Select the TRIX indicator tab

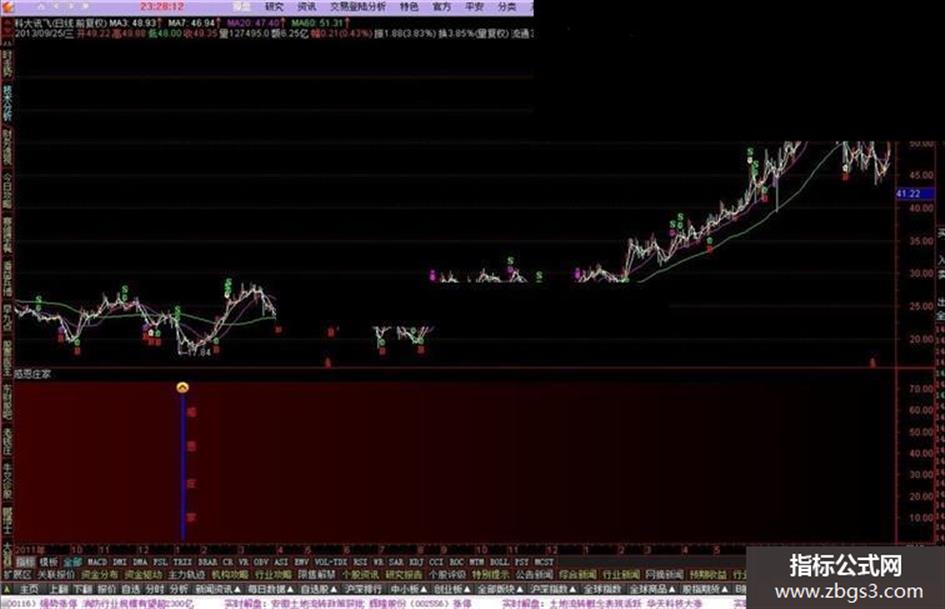point(182,562)
